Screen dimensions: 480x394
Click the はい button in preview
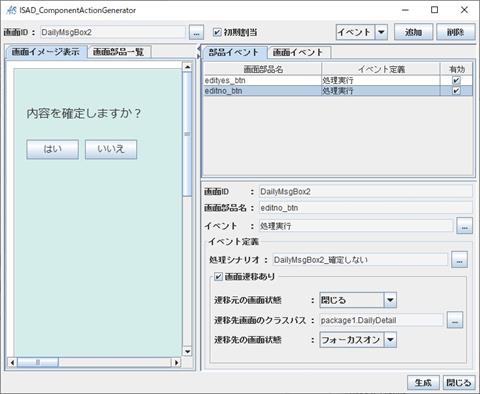pos(53,149)
